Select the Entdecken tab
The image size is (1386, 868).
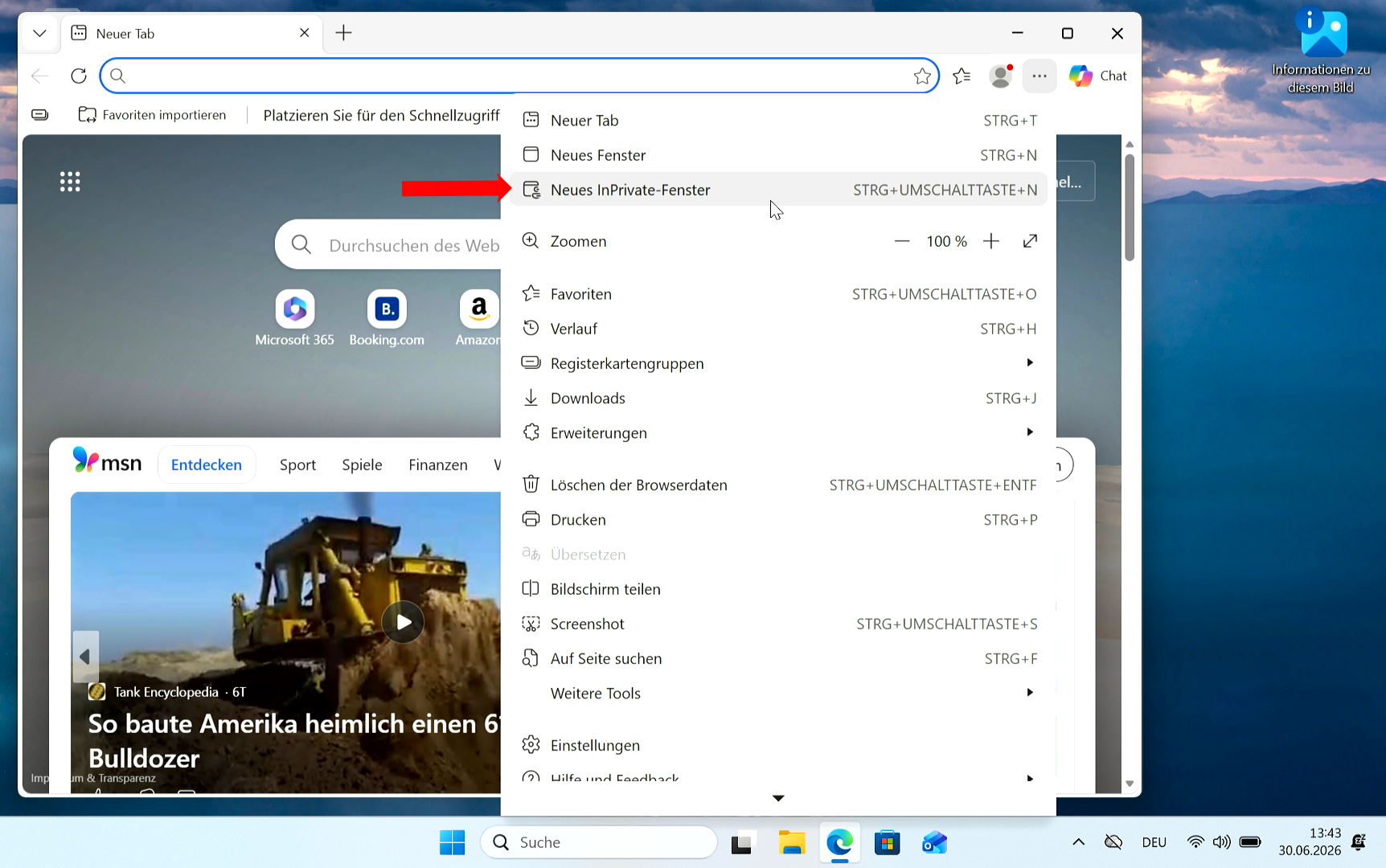tap(207, 465)
